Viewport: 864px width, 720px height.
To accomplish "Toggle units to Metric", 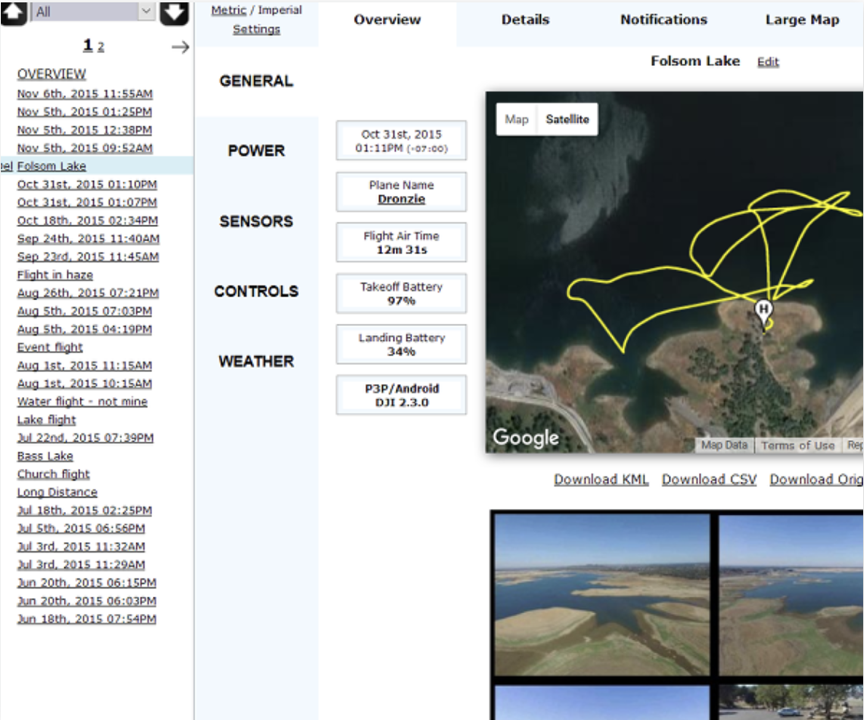I will (229, 10).
